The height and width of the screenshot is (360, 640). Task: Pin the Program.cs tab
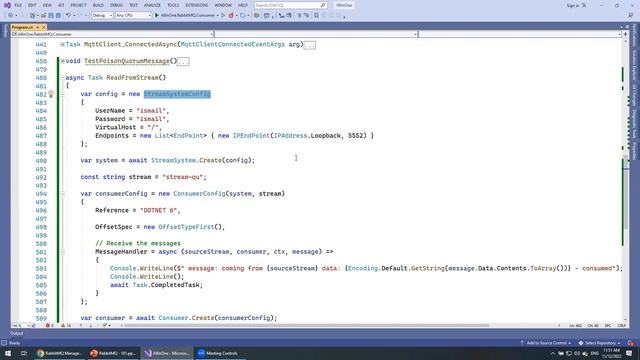click(38, 27)
